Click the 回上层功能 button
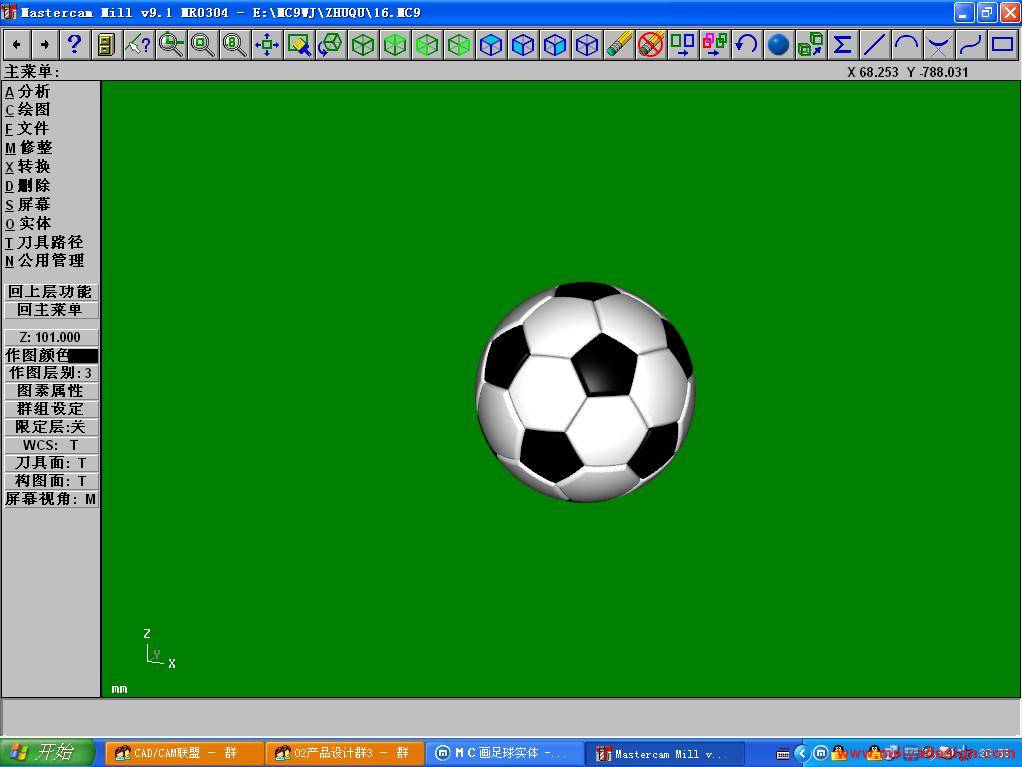Image resolution: width=1022 pixels, height=767 pixels. point(51,291)
